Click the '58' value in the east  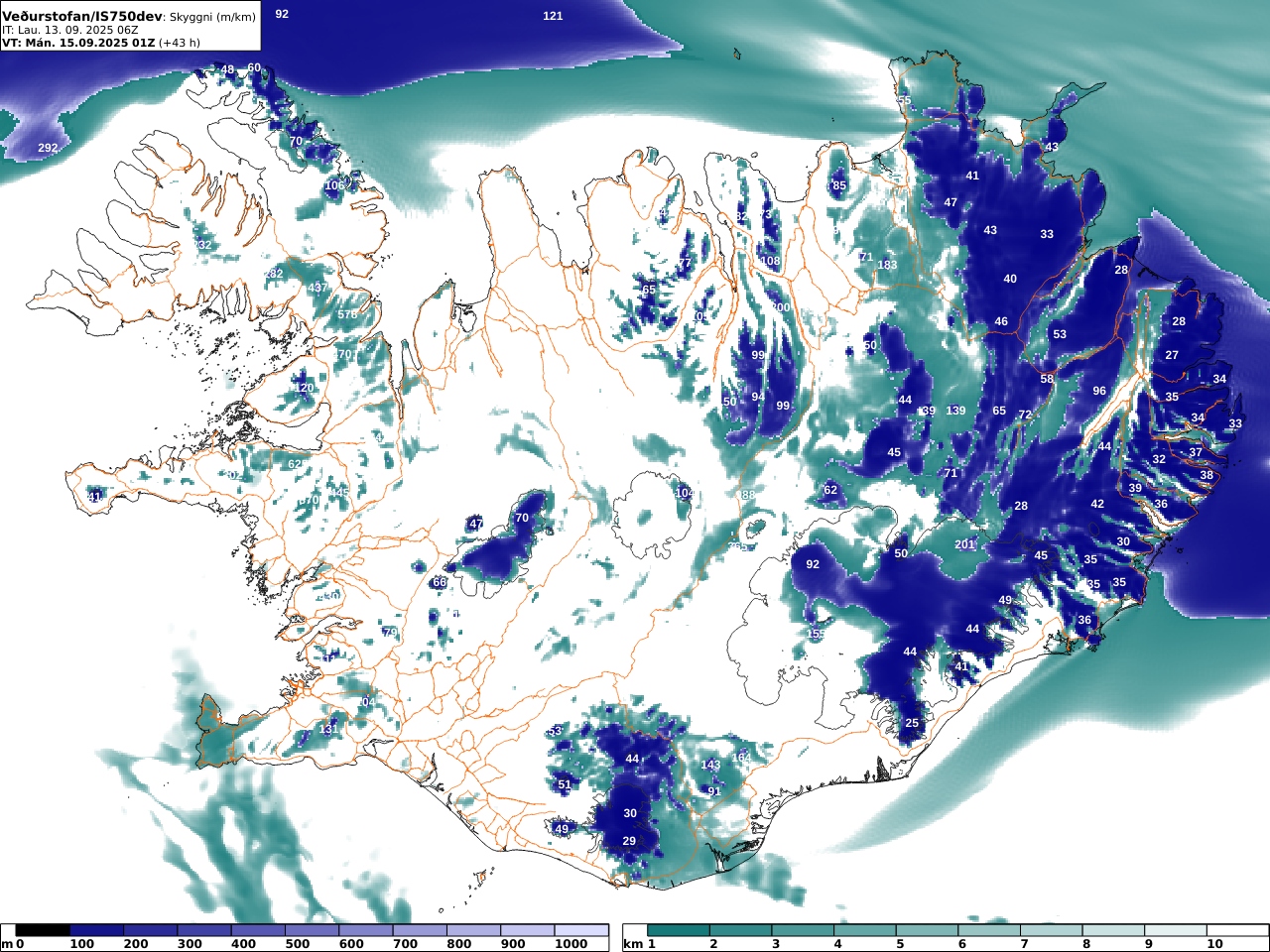pos(1047,379)
